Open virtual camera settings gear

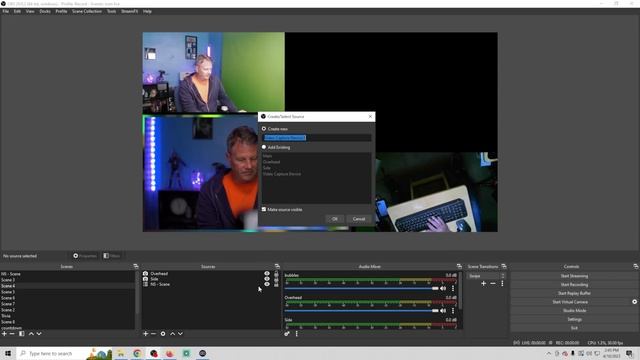tap(635, 302)
